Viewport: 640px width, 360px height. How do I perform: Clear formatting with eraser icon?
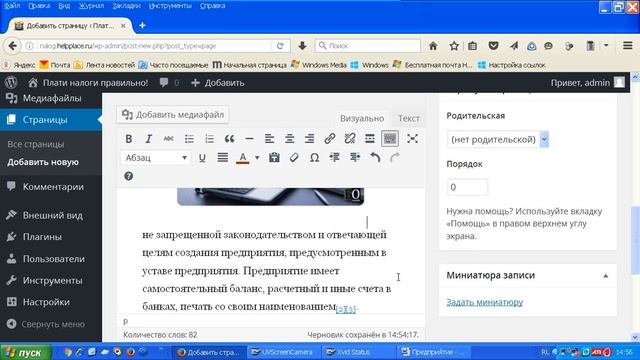(294, 158)
